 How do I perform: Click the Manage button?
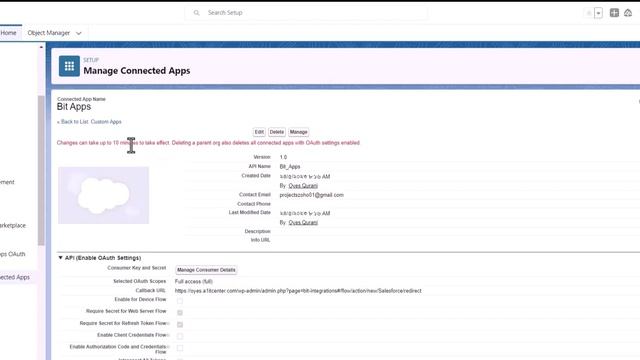click(298, 132)
